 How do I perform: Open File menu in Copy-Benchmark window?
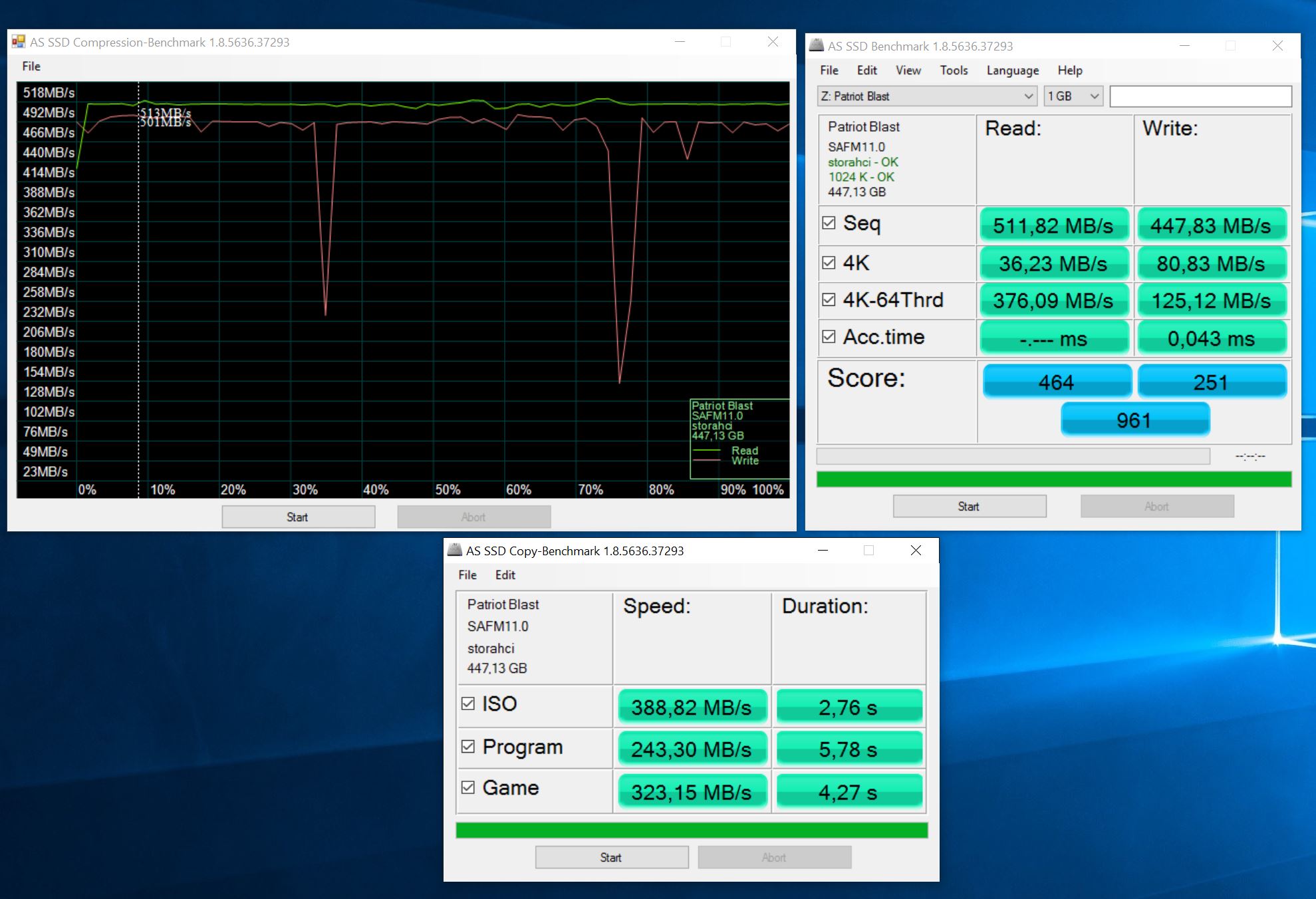[x=467, y=575]
